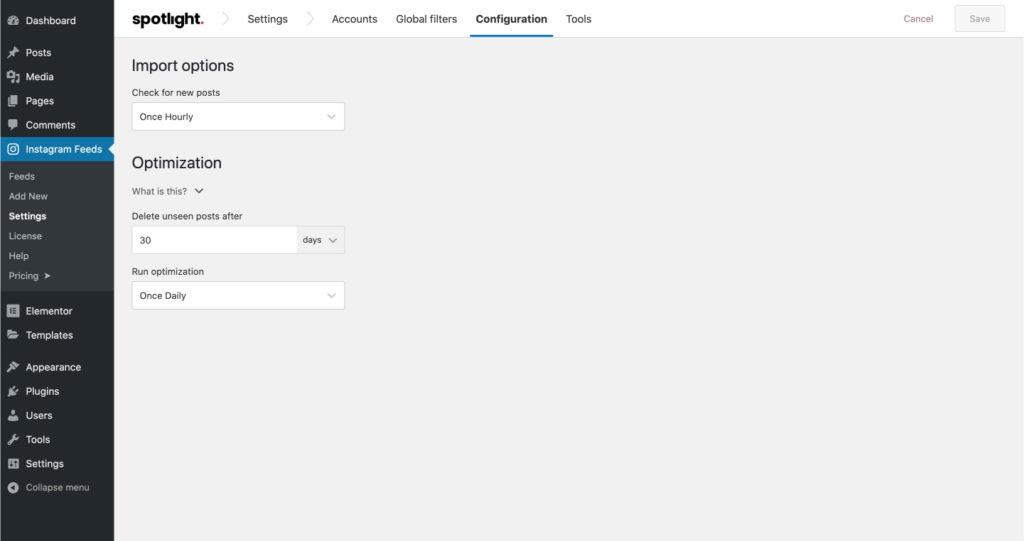Open the Media menu item
Image resolution: width=1024 pixels, height=541 pixels.
pyautogui.click(x=57, y=76)
